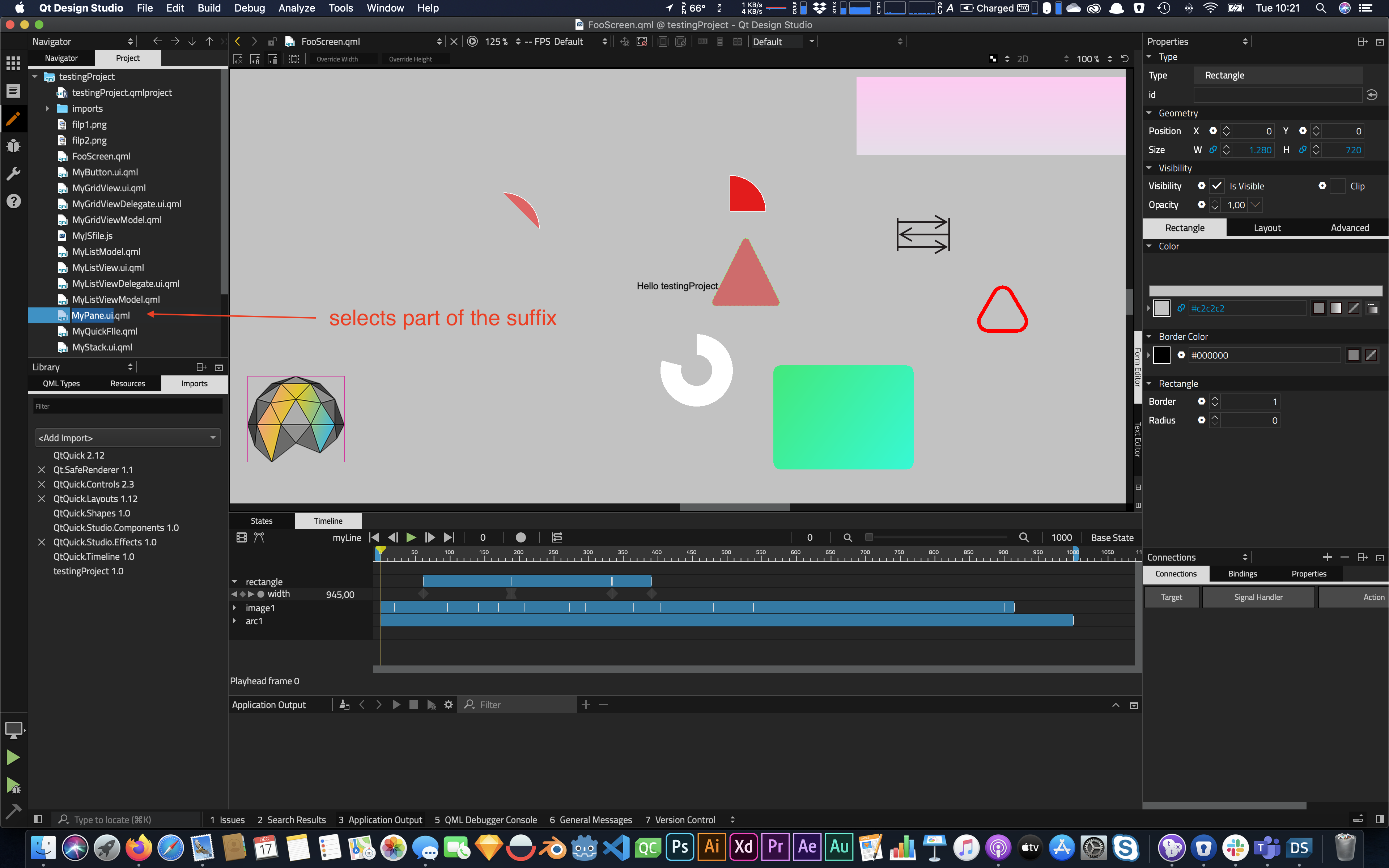The width and height of the screenshot is (1389, 868).
Task: Expand the imports folder in project tree
Action: click(x=48, y=109)
